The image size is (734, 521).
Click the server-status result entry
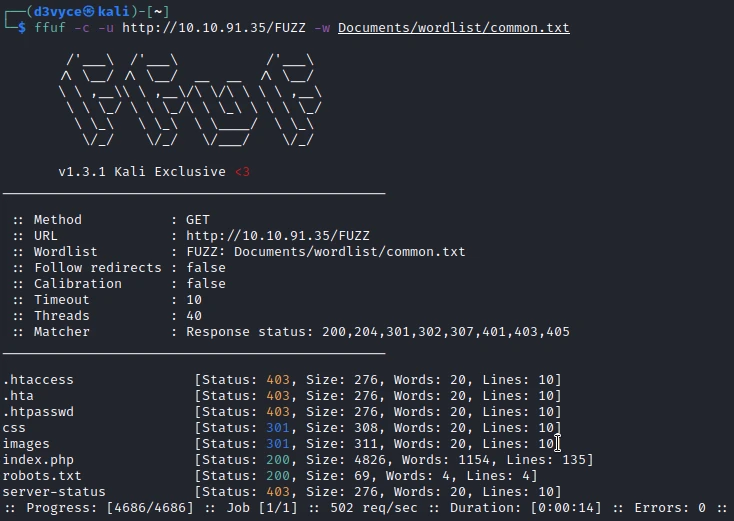click(54, 492)
